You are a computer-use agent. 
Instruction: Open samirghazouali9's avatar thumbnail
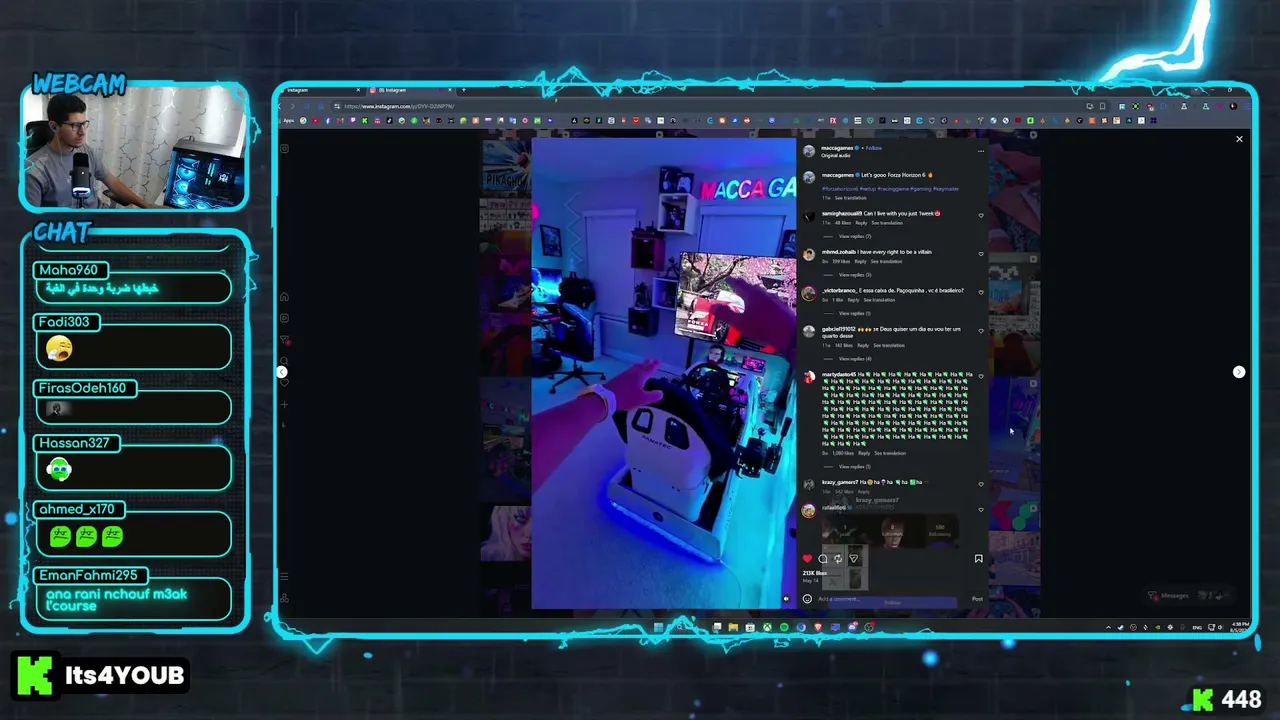point(809,216)
